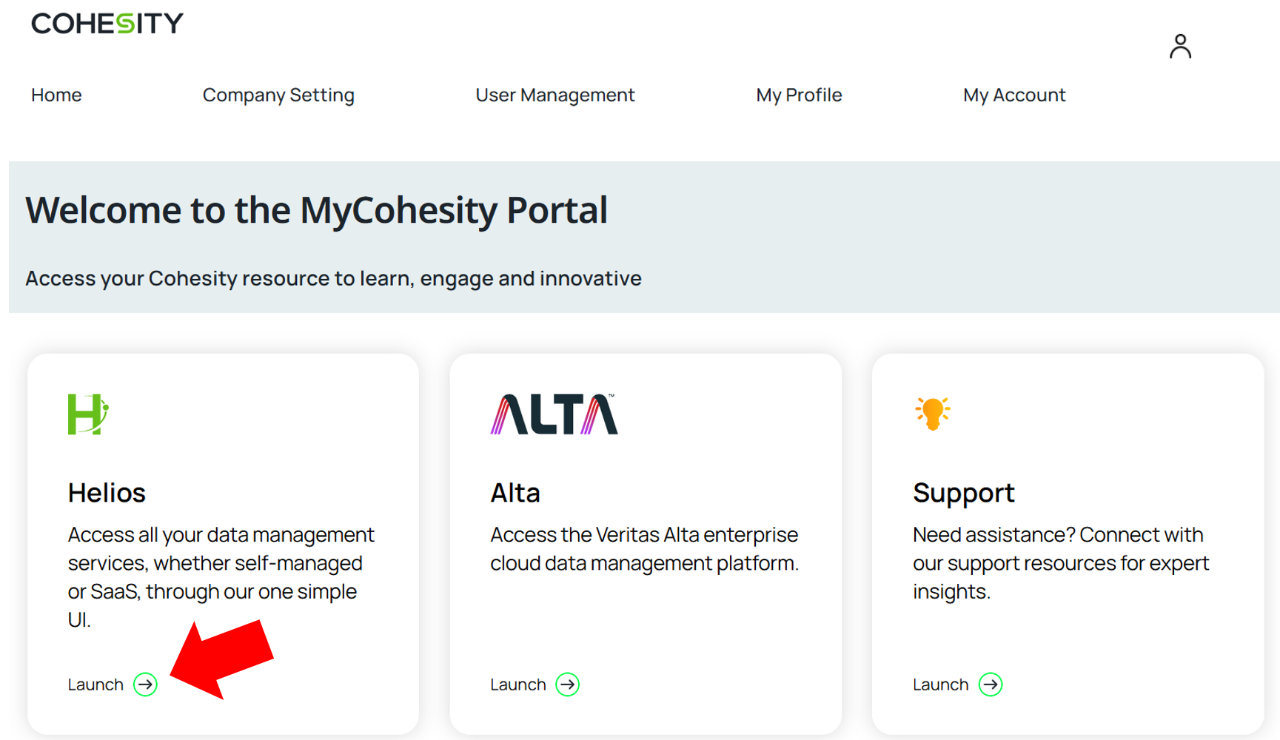
Task: Click the Veritas Alta description text
Action: pyautogui.click(x=645, y=549)
